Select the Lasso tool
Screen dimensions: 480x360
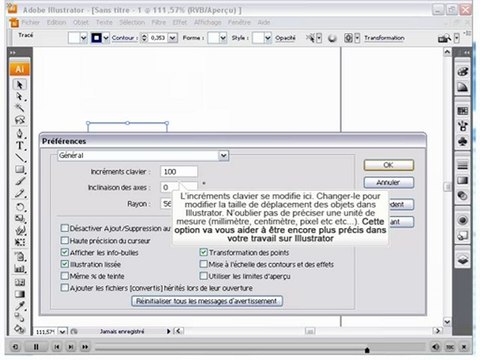20,120
